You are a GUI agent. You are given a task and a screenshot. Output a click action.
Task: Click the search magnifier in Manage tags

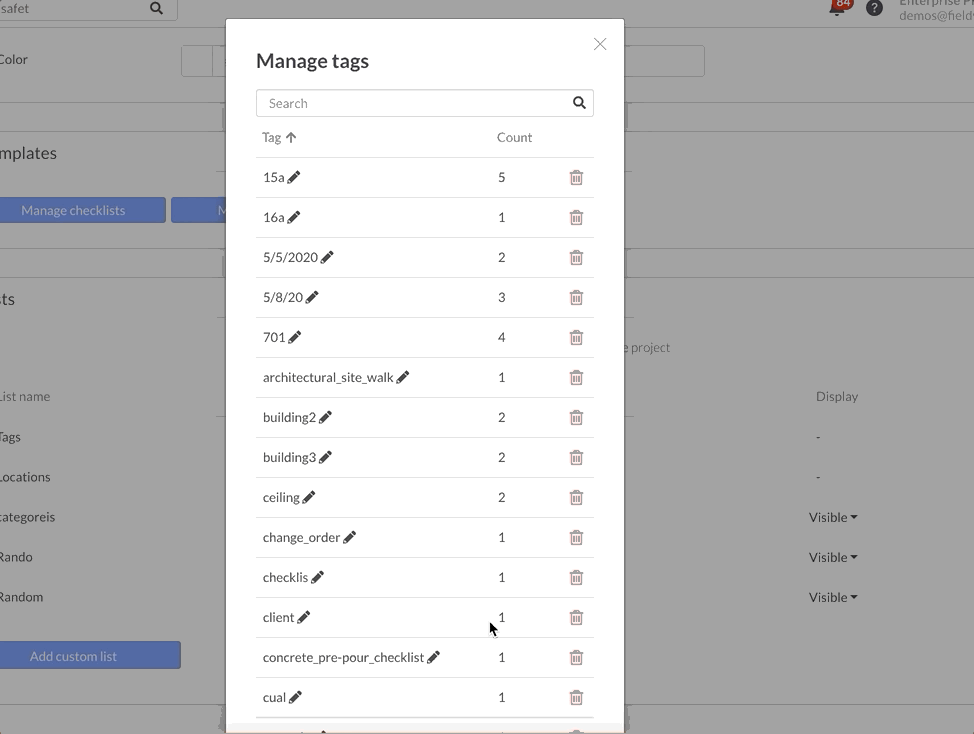(x=579, y=103)
